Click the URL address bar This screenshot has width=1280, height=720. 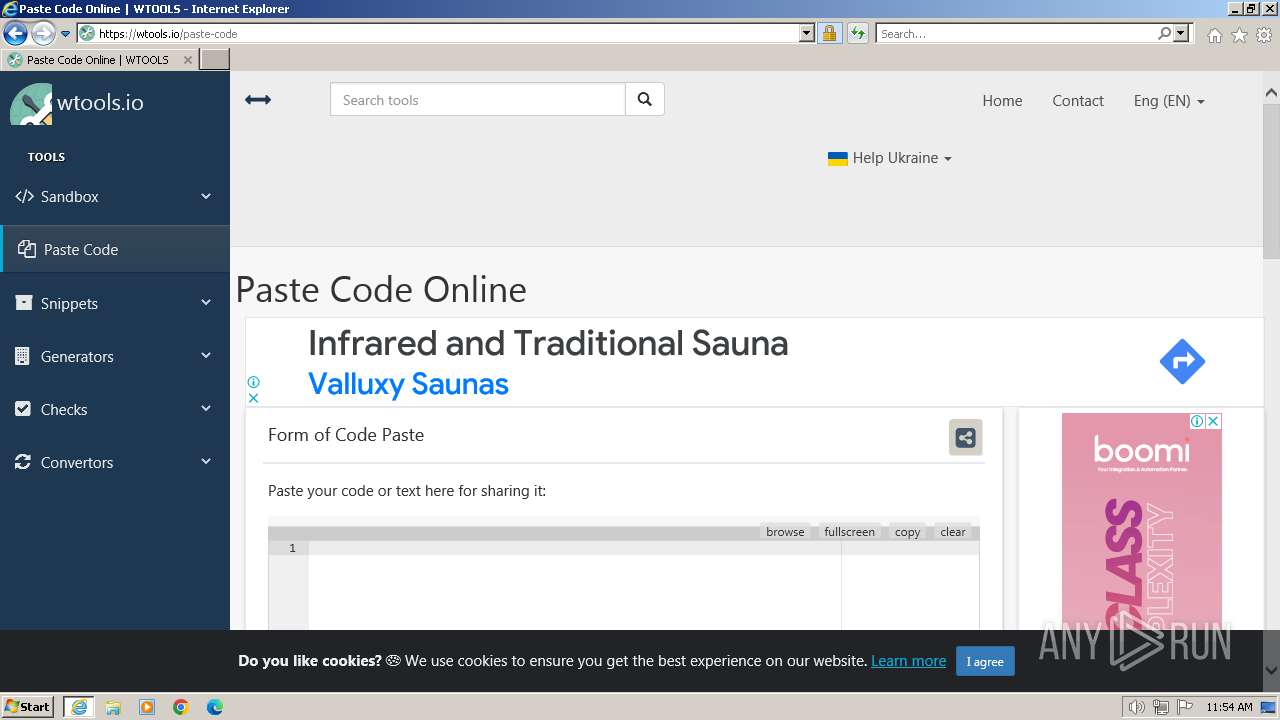pyautogui.click(x=448, y=33)
